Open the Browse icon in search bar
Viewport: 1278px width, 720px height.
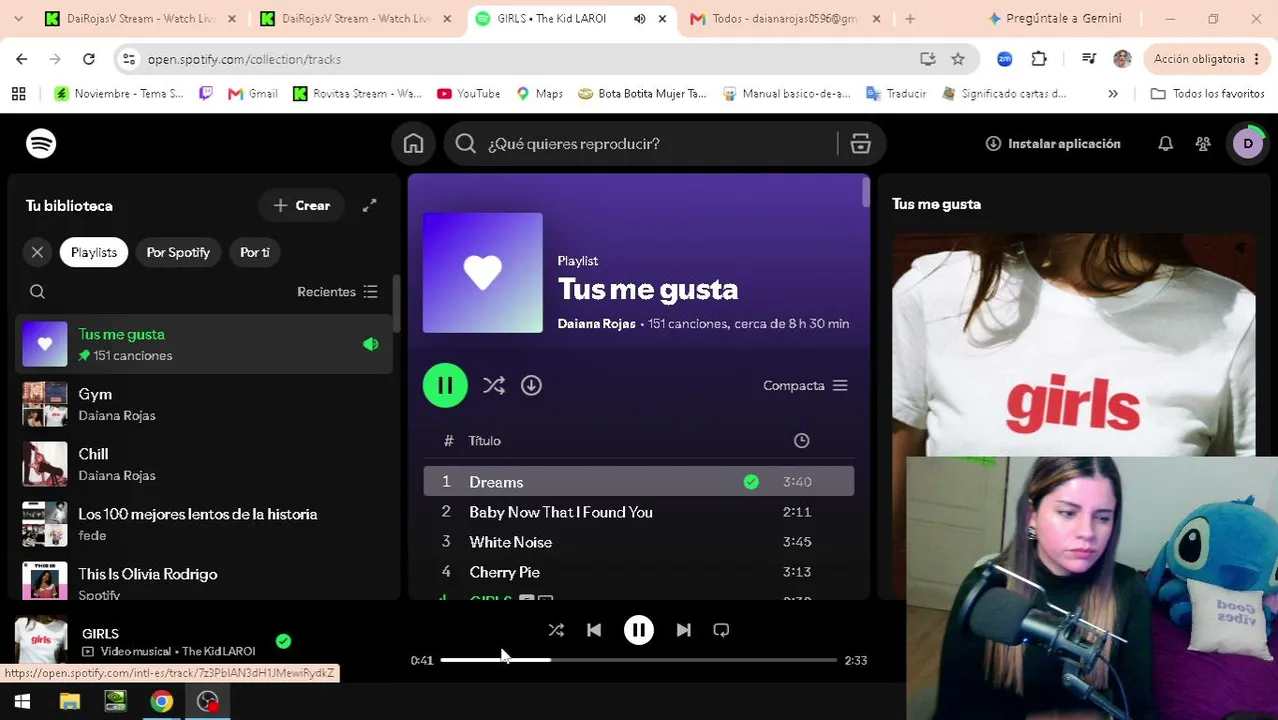pyautogui.click(x=860, y=144)
